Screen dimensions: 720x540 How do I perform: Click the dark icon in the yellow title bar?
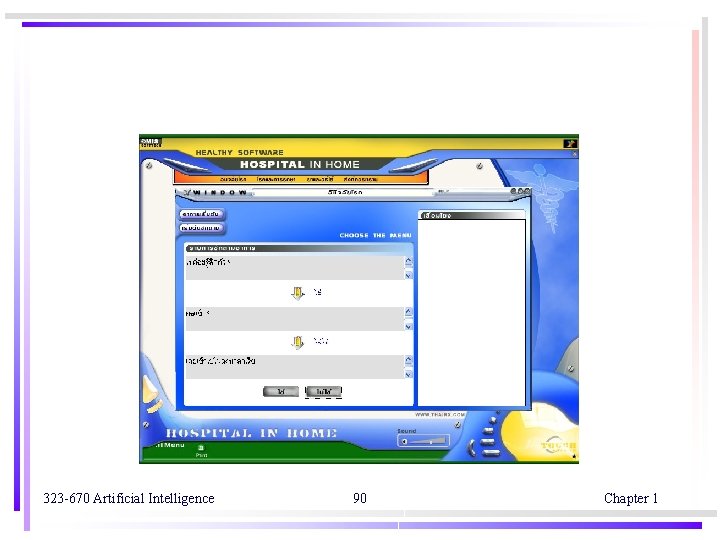point(570,144)
